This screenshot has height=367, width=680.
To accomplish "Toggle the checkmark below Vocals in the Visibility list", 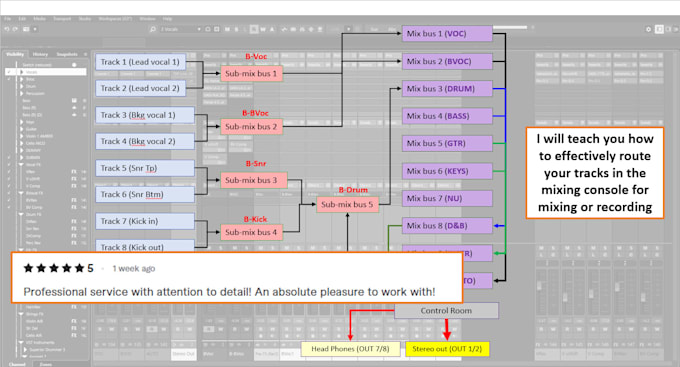I will tap(8, 79).
